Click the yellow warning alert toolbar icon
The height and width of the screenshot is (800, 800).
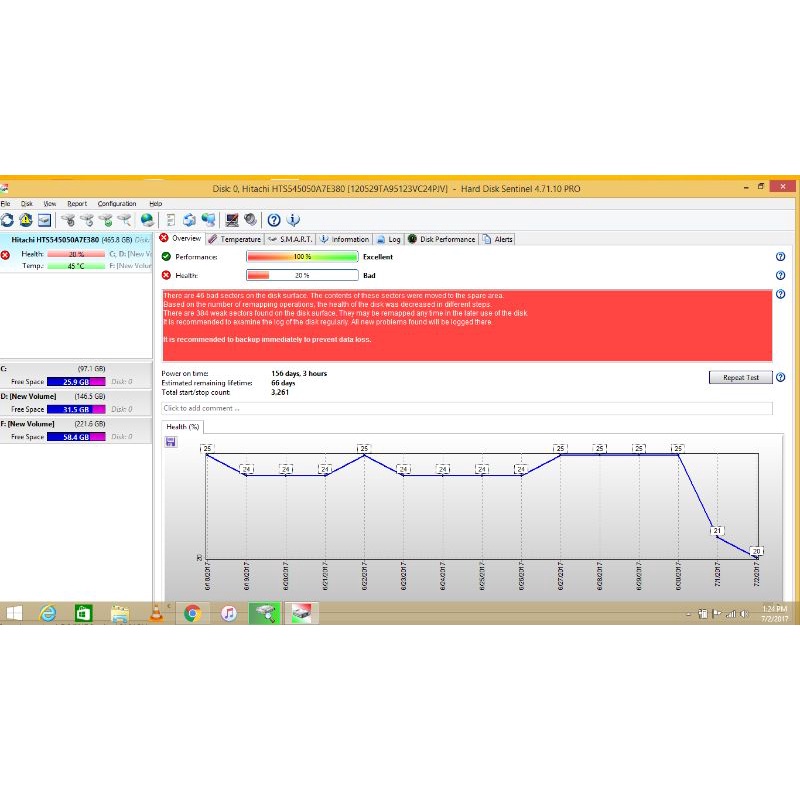click(x=25, y=220)
